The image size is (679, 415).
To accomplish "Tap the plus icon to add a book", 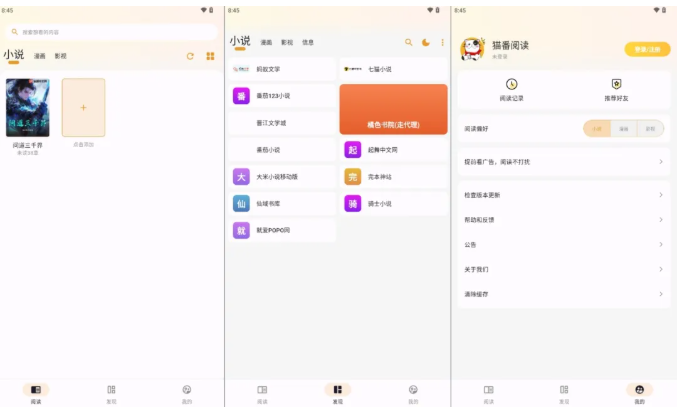I will coord(84,107).
